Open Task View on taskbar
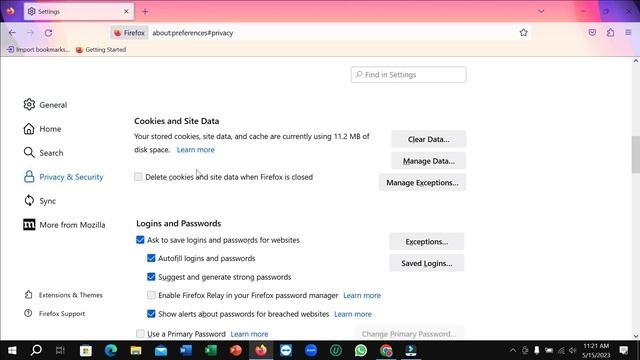This screenshot has width=640, height=360. [60, 350]
